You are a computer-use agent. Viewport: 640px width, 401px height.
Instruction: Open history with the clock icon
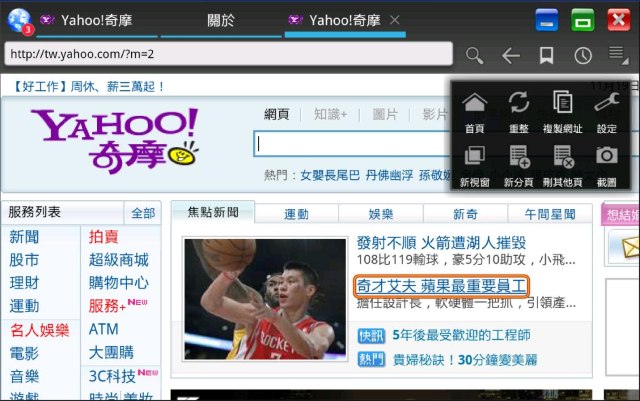coord(583,56)
